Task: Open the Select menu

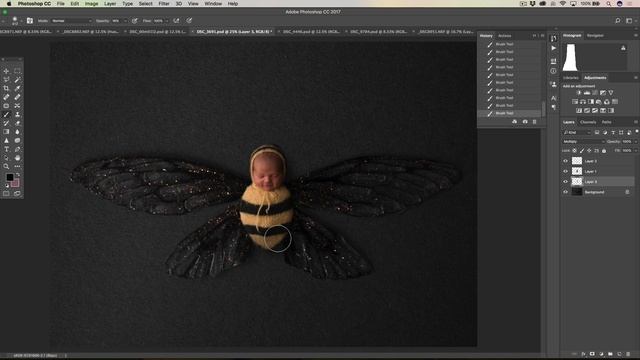Action: (x=145, y=4)
